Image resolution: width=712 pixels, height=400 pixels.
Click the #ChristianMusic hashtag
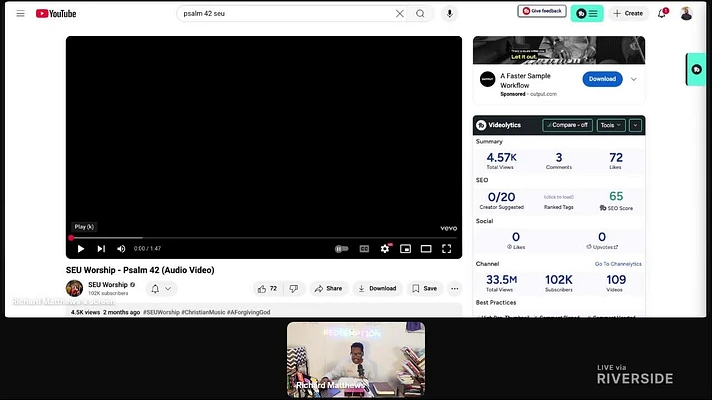point(203,312)
